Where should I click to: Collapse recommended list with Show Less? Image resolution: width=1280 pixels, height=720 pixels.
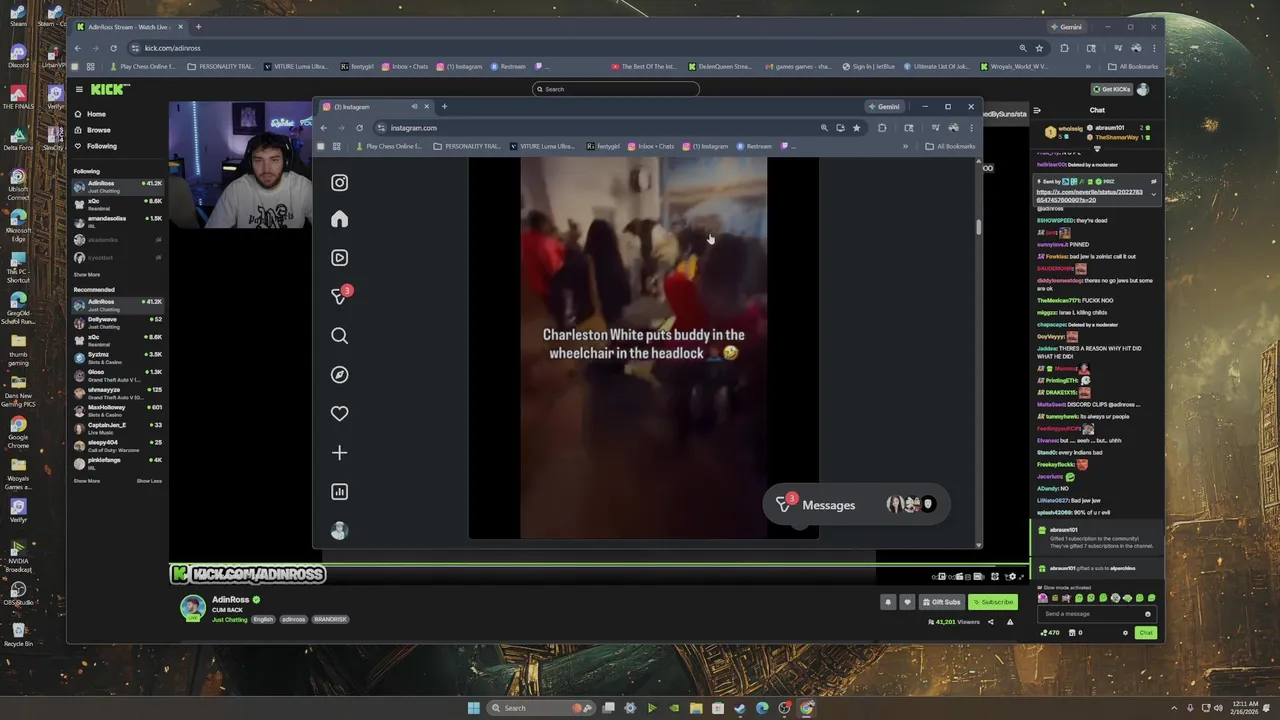[149, 481]
